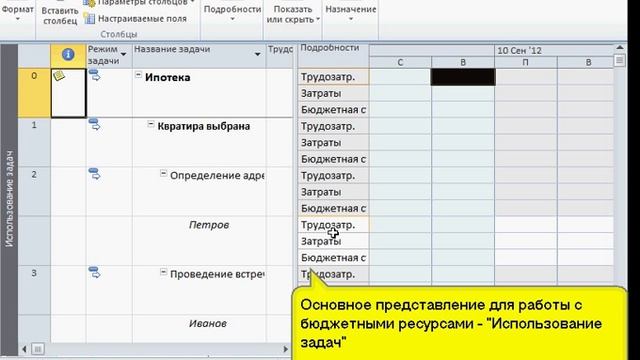Viewport: 640px width, 360px height.
Task: Open the Название задачи column filter arrow
Action: [x=258, y=54]
